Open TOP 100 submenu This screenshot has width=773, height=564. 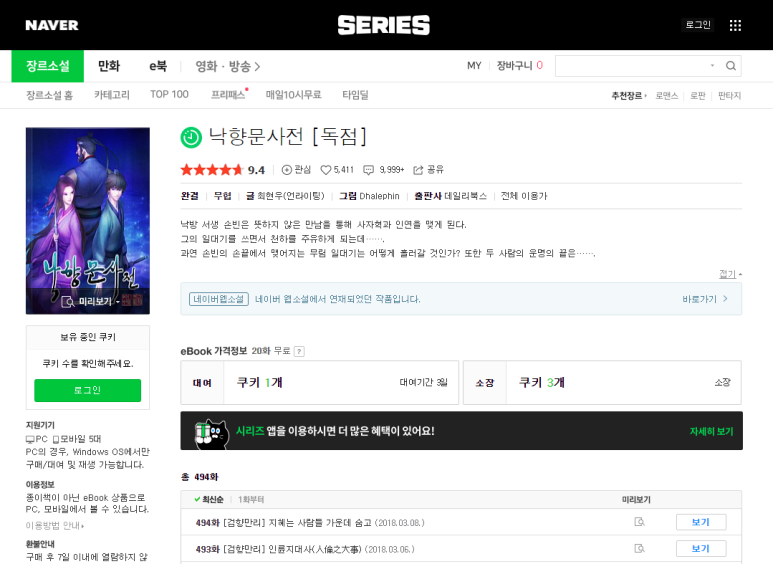(169, 95)
